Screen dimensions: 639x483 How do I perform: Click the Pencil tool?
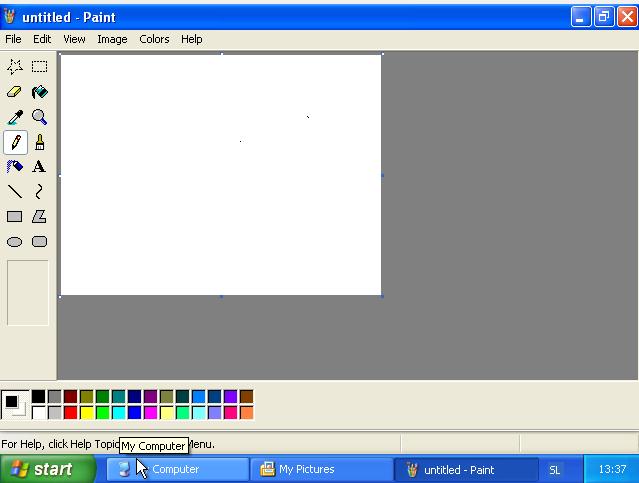[15, 142]
